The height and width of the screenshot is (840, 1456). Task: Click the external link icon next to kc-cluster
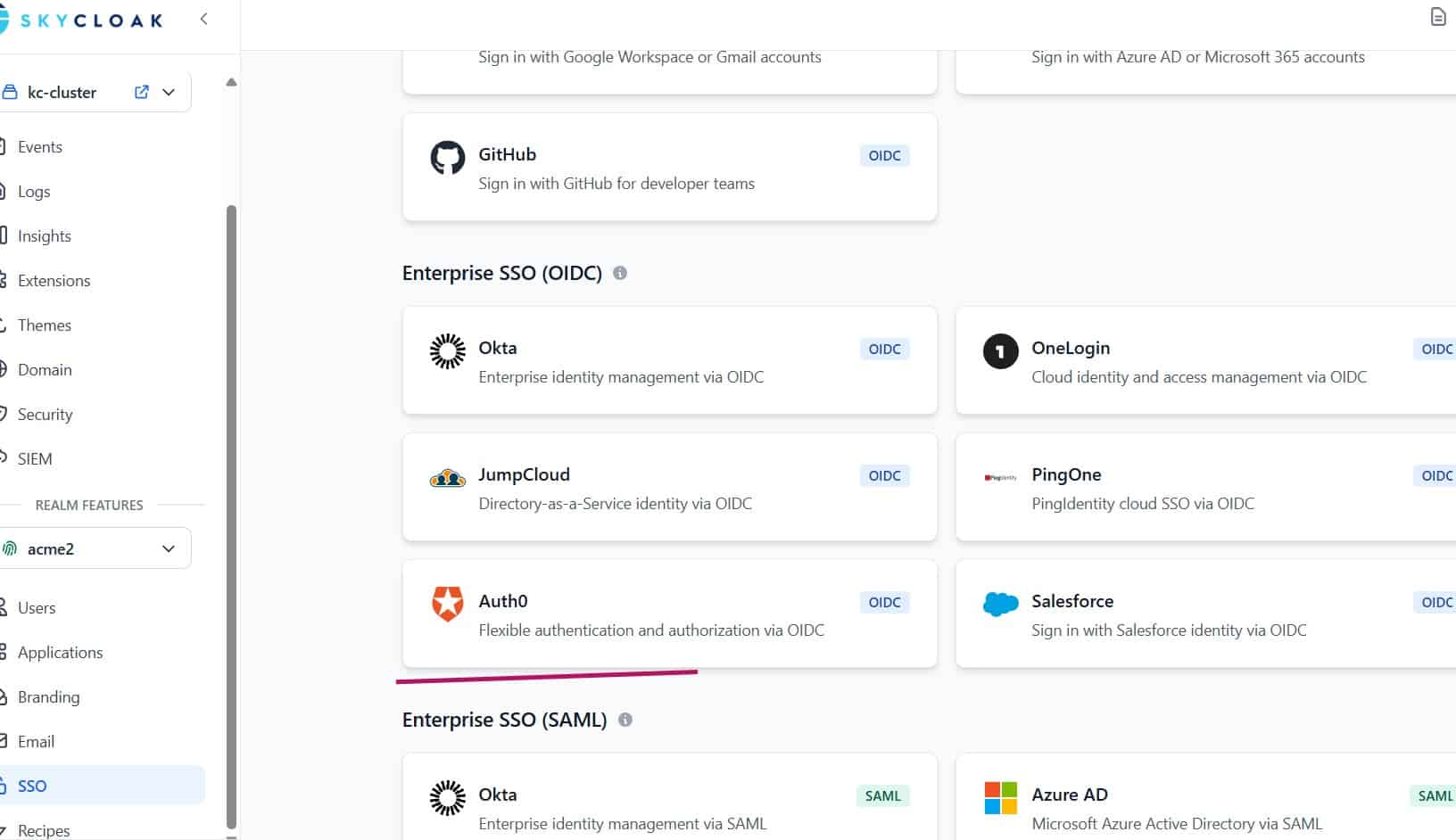point(141,91)
